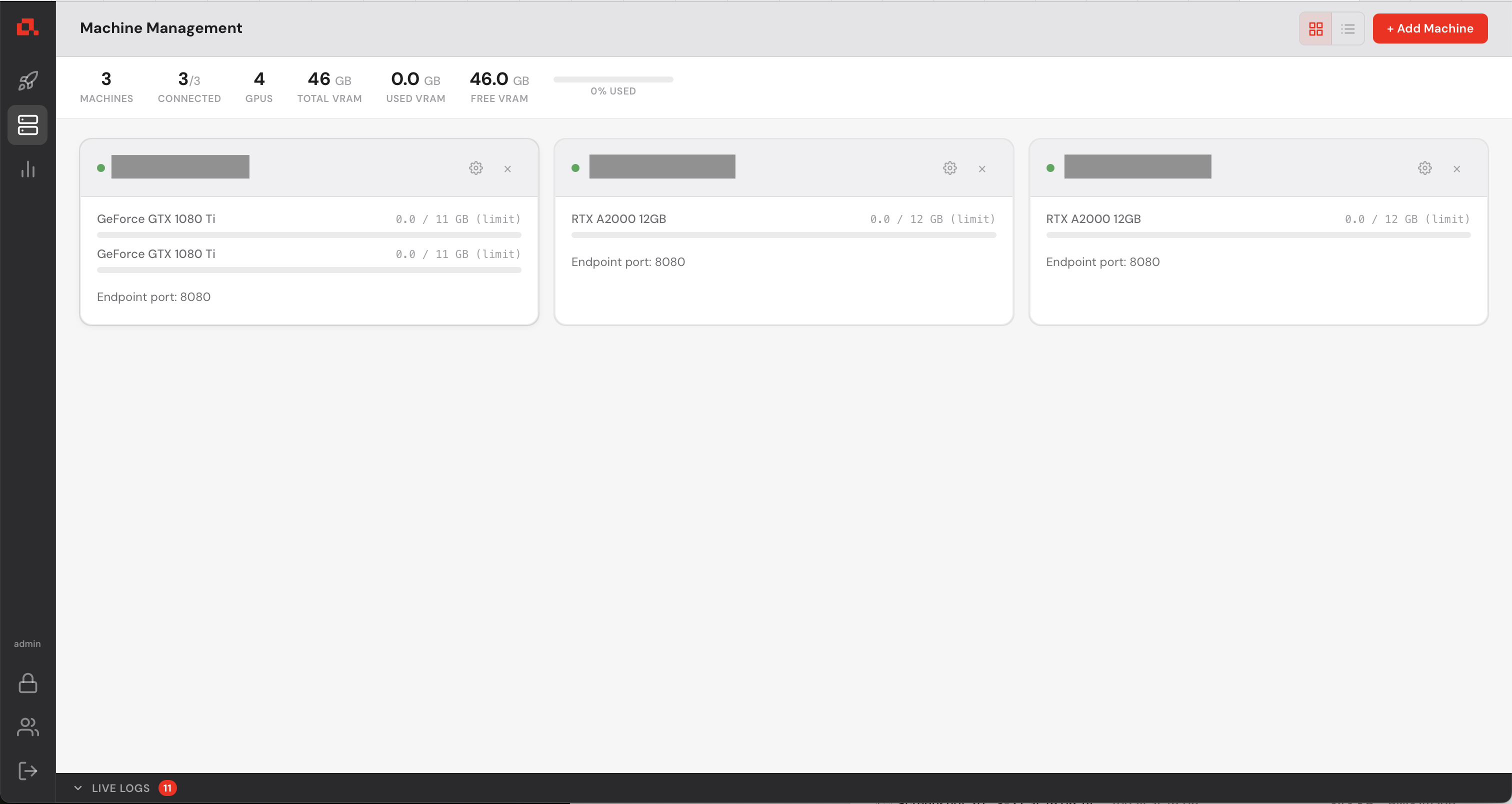This screenshot has width=1512, height=804.
Task: Switch to grid view layout
Action: click(x=1315, y=29)
